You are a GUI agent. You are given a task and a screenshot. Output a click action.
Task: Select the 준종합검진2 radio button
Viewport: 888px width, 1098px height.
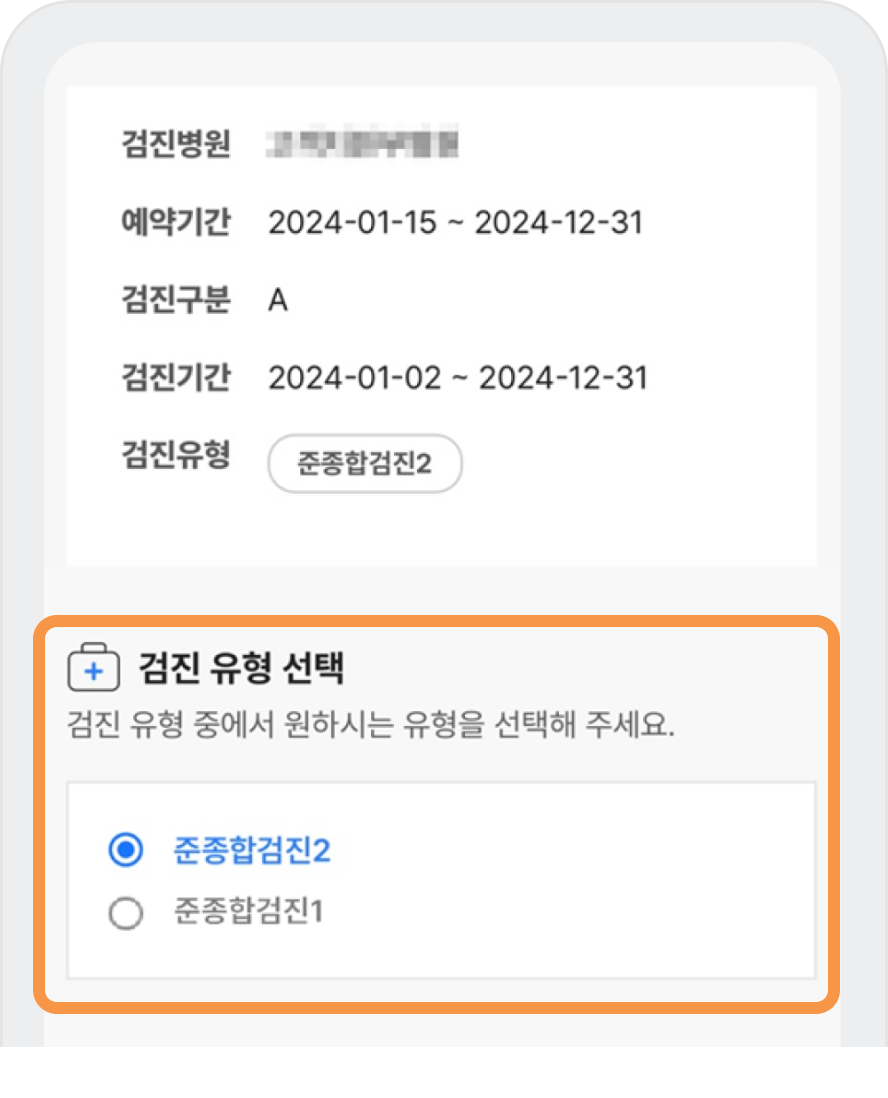pos(126,849)
